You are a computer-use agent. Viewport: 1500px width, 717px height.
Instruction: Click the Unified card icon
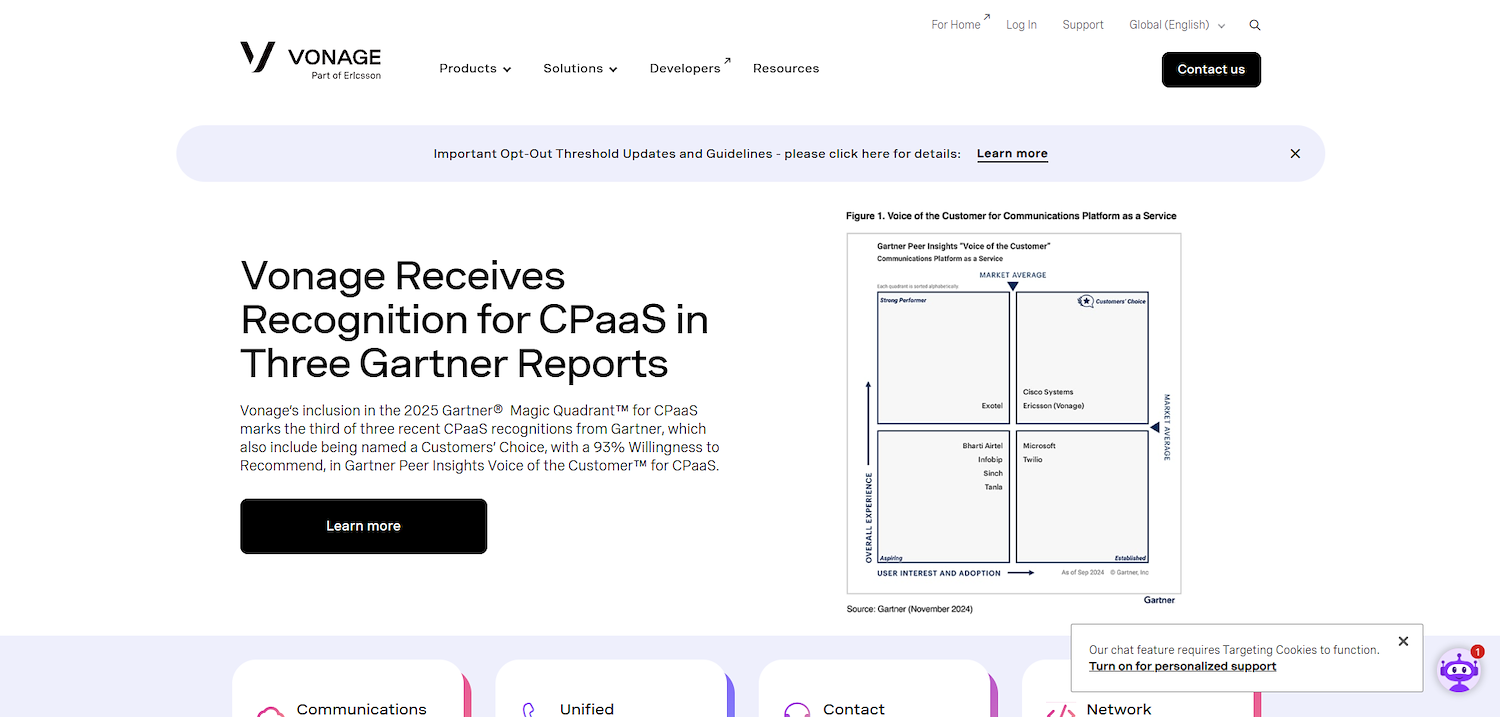[530, 711]
